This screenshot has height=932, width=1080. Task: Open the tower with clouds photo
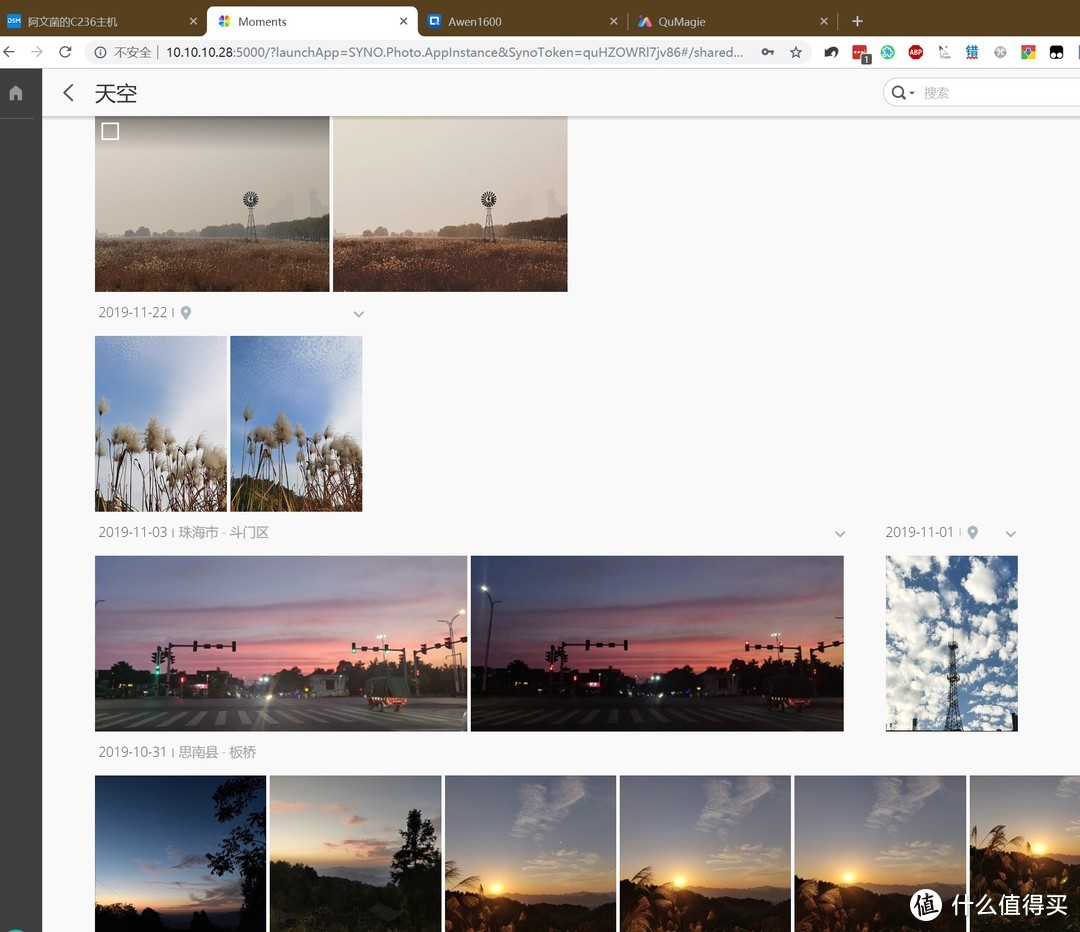[x=952, y=643]
